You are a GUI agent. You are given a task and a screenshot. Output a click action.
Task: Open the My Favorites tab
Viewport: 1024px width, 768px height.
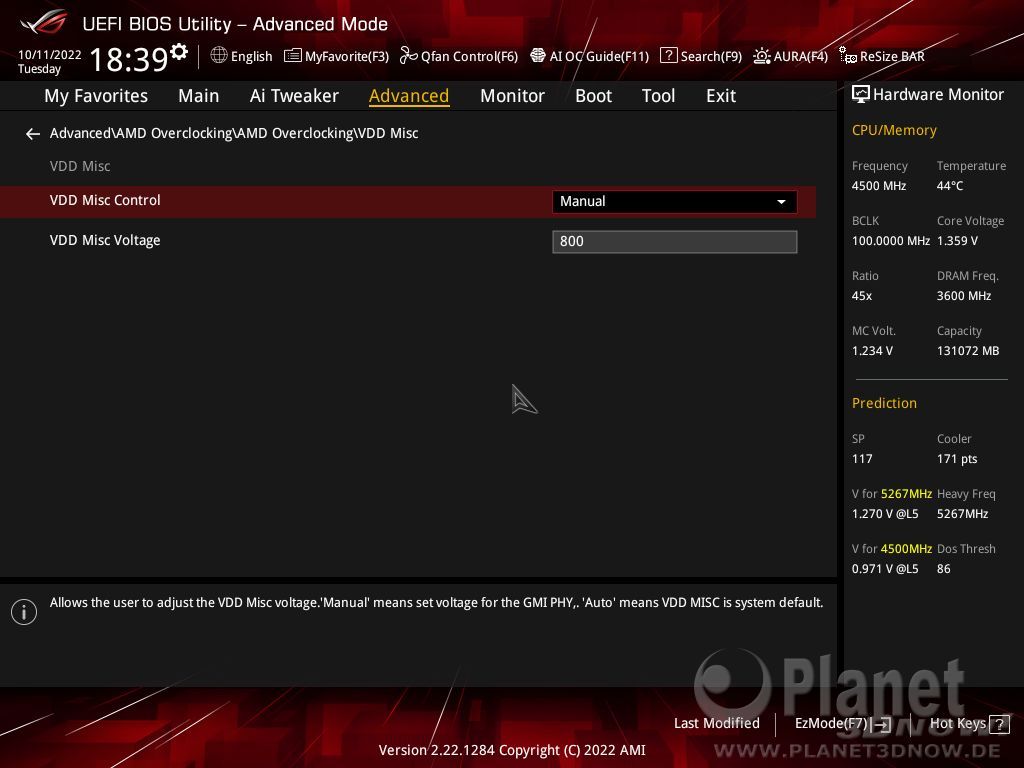coord(96,96)
